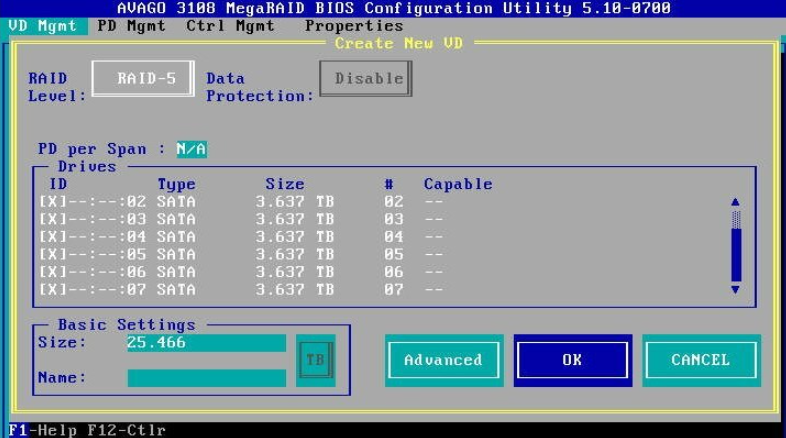Open the VD Mgmt tab
The height and width of the screenshot is (438, 786).
click(42, 26)
